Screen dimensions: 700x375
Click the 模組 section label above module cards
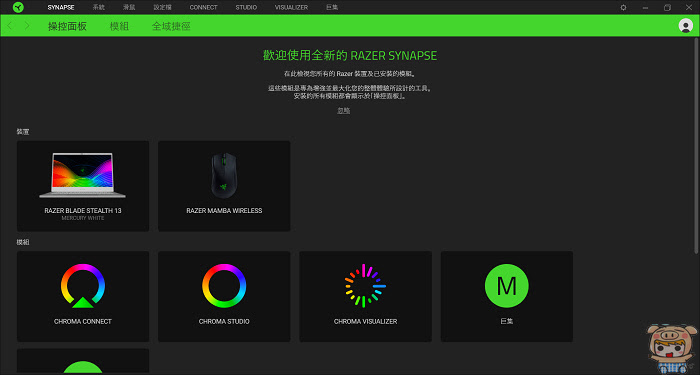(23, 242)
